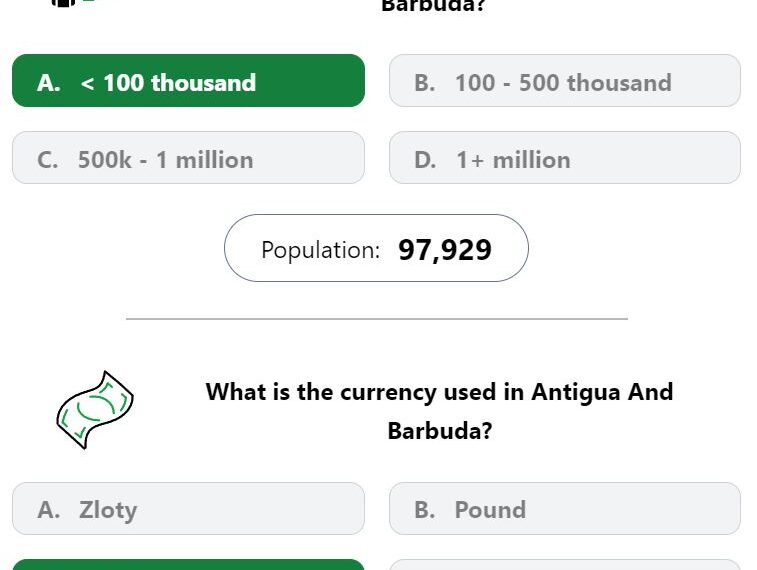Viewport: 757px width, 570px height.
Task: Choose 'Zloty' as the currency answer
Action: pyautogui.click(x=188, y=509)
